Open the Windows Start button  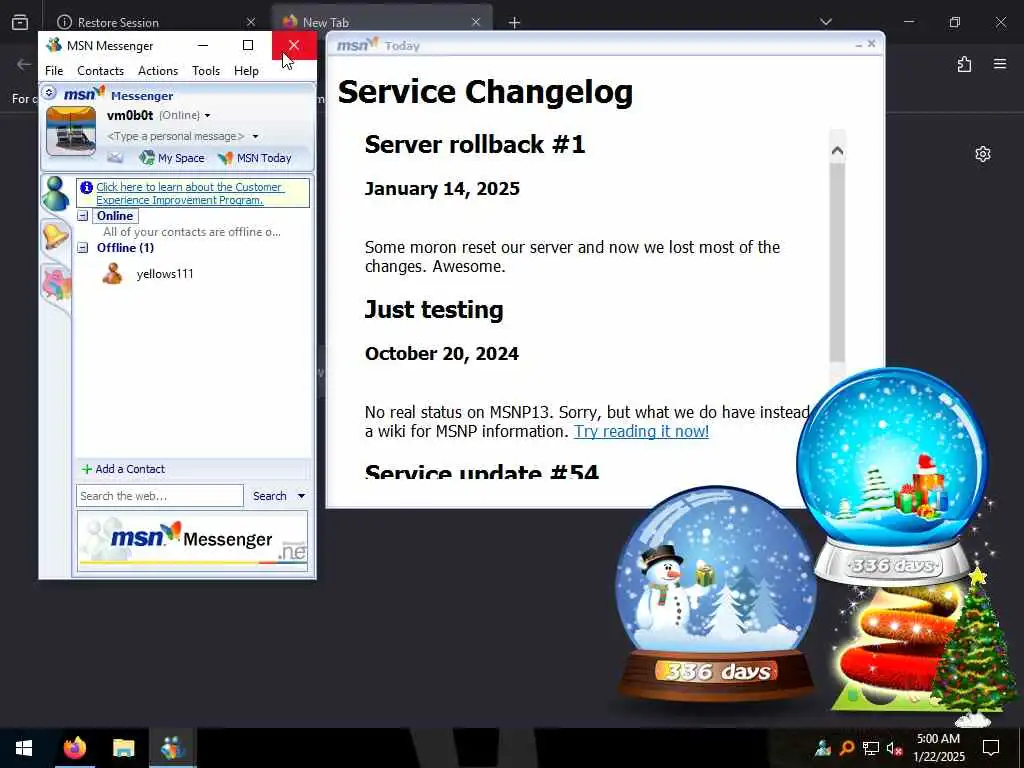point(24,748)
